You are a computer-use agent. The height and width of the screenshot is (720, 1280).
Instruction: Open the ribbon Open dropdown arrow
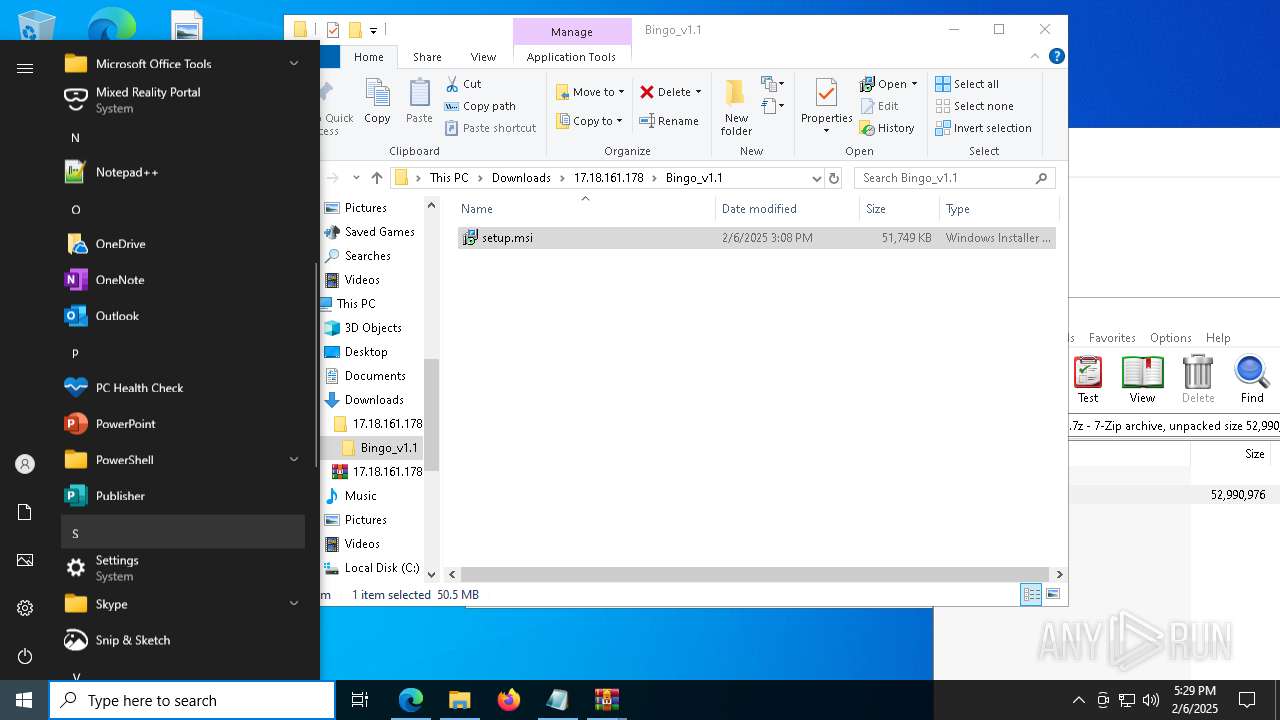point(914,84)
